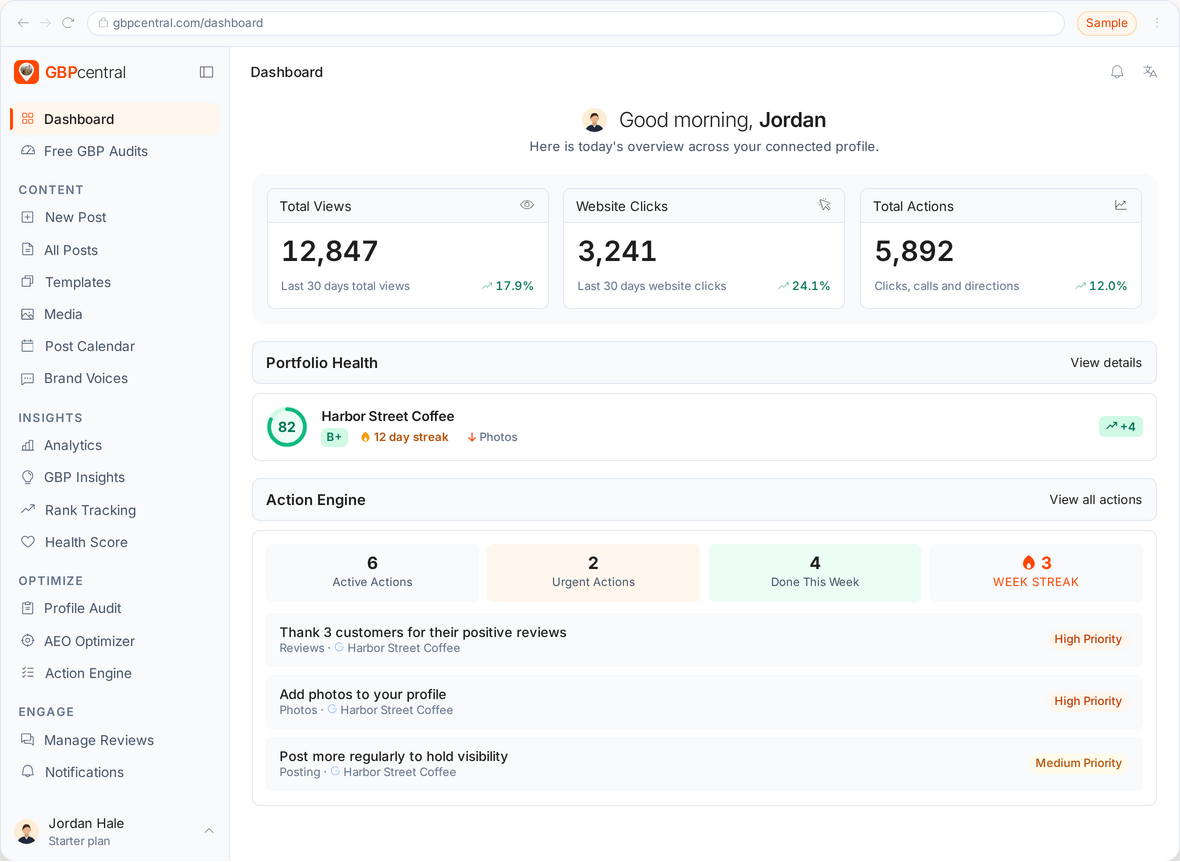Open the notifications bell in header
Image resolution: width=1180 pixels, height=862 pixels.
1117,72
